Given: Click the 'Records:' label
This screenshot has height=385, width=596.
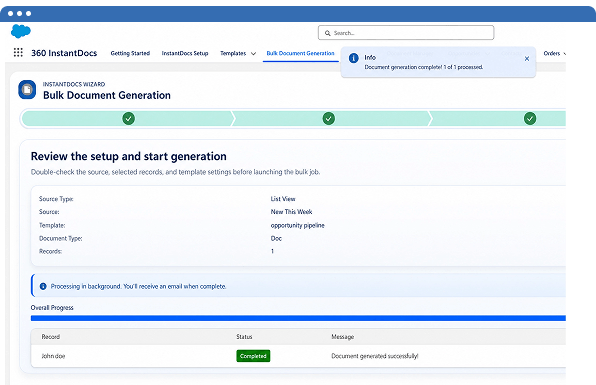Looking at the screenshot, I should (50, 251).
